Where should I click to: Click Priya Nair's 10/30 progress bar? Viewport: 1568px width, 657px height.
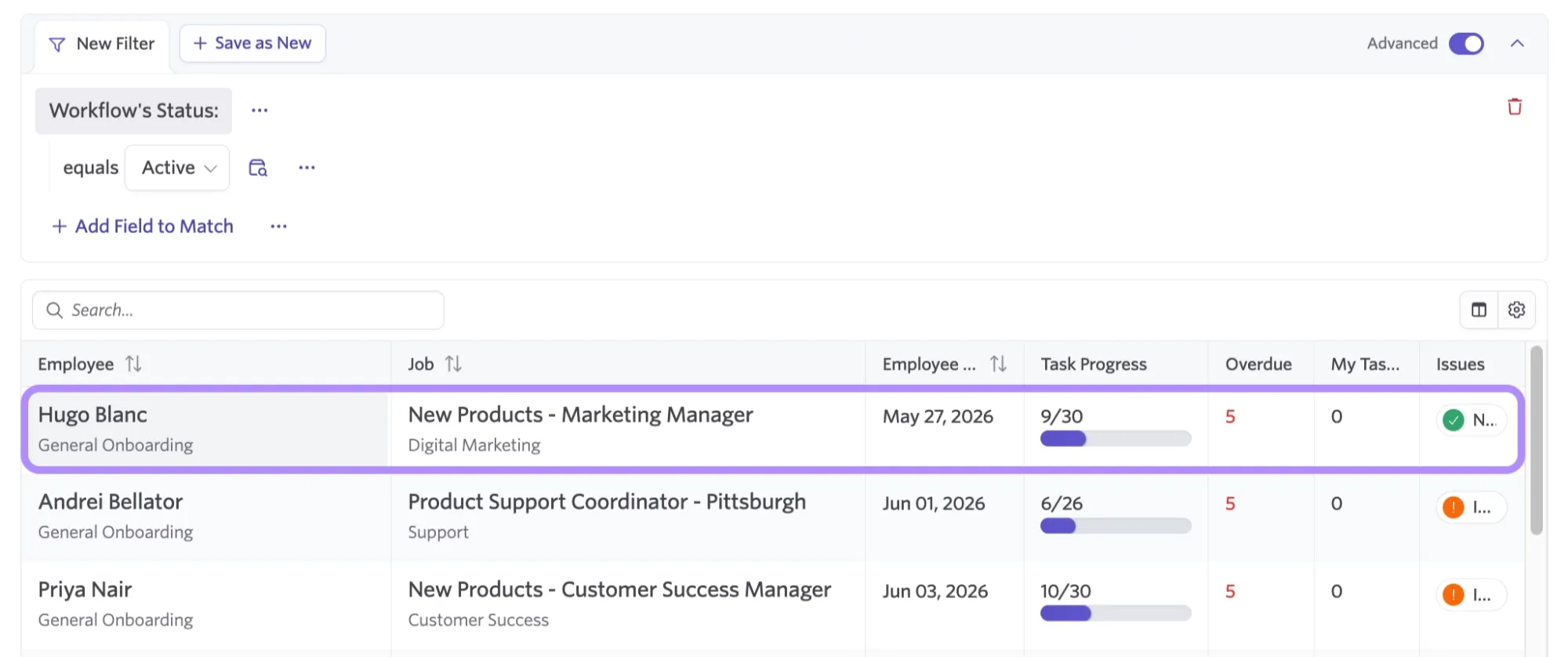[1116, 614]
